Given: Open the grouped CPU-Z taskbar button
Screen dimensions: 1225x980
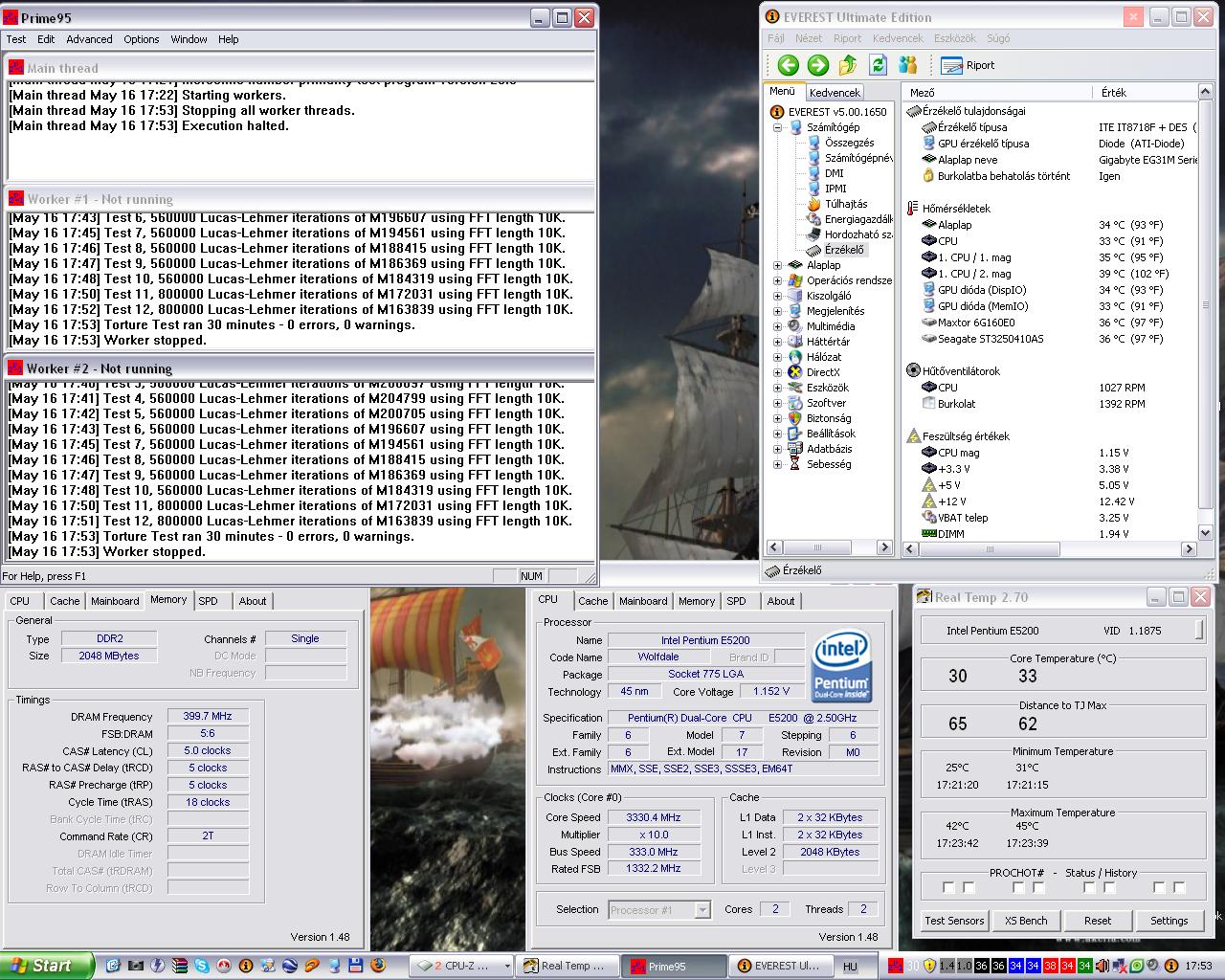Looking at the screenshot, I should 462,966.
